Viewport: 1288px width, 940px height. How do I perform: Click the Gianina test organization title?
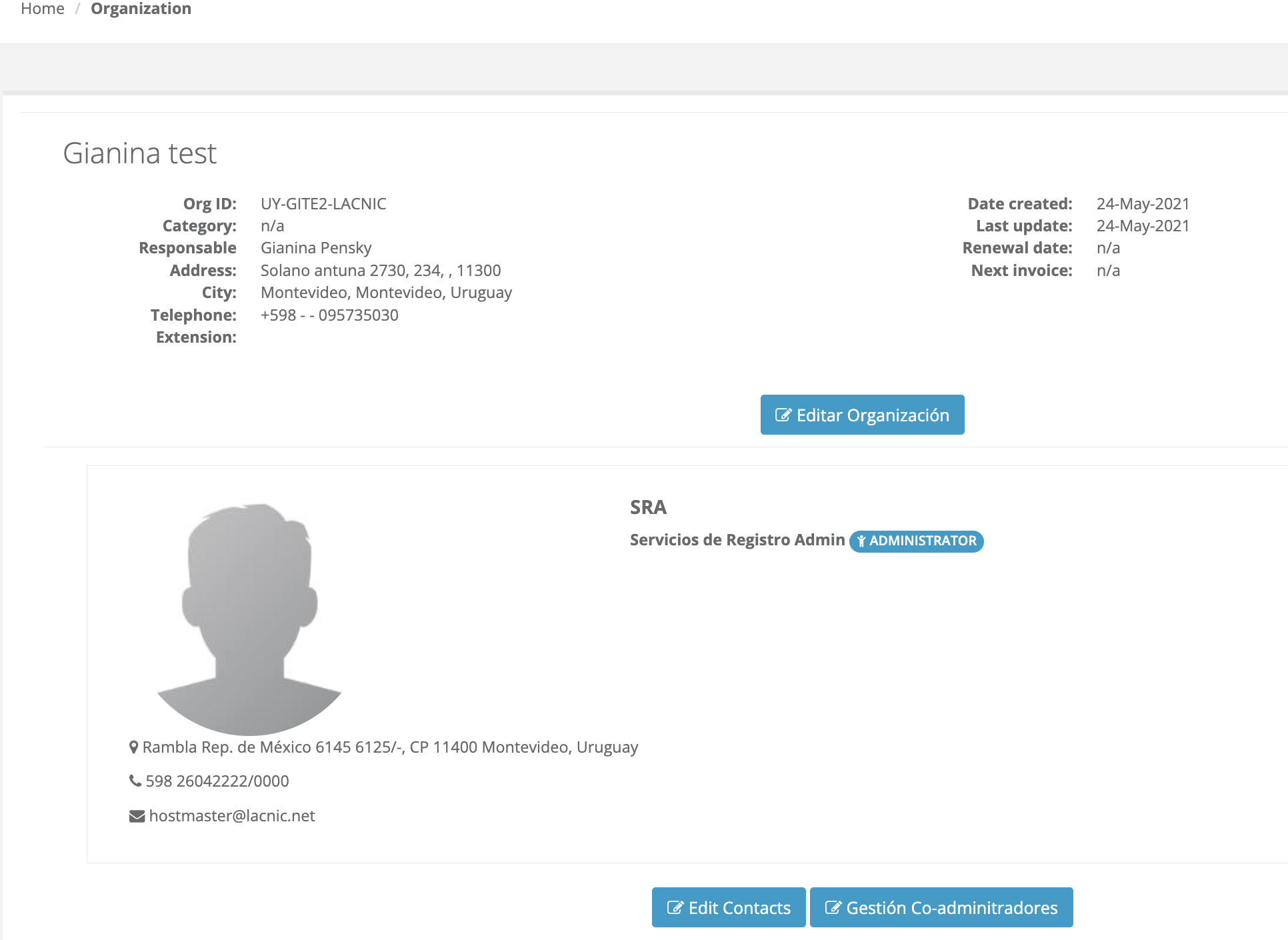tap(139, 153)
